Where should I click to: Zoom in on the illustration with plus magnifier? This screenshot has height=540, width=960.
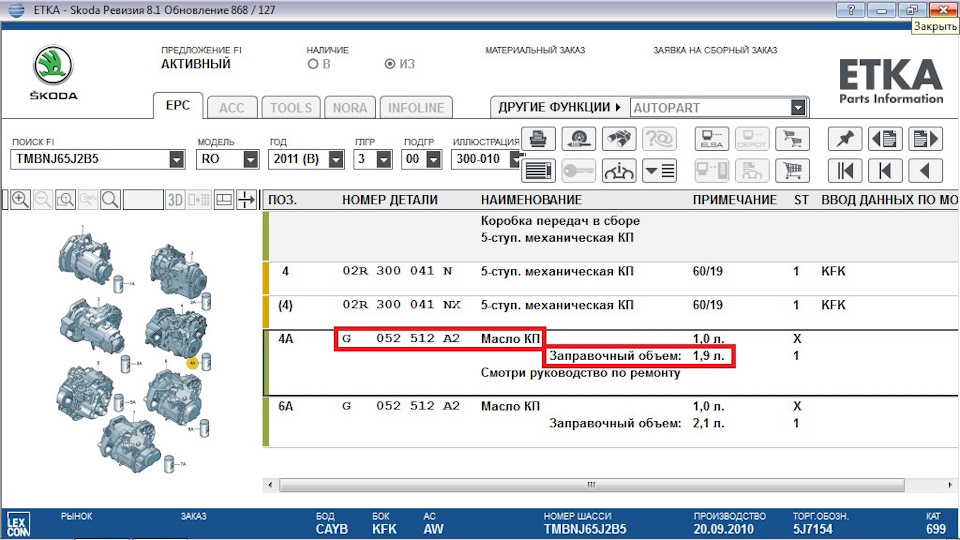coord(20,200)
